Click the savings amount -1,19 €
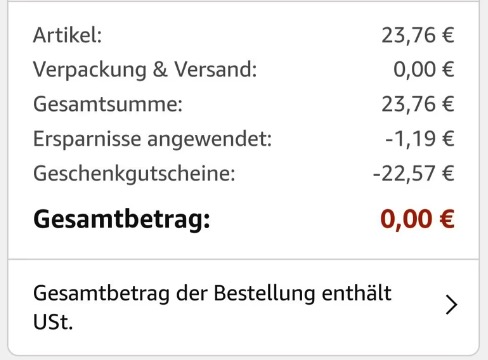The height and width of the screenshot is (360, 488). [420, 139]
